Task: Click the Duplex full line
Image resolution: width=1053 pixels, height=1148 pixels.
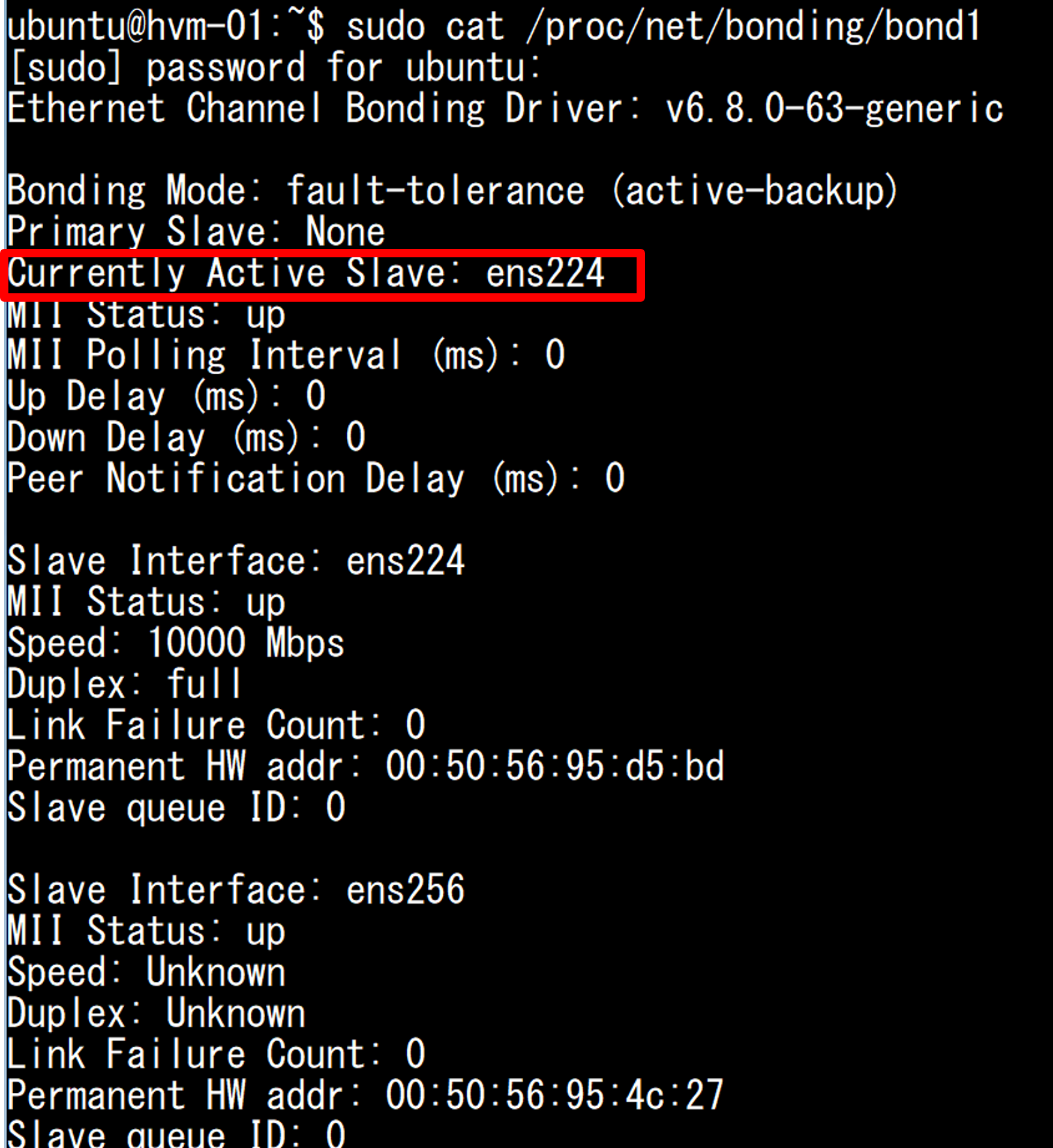Action: 124,684
